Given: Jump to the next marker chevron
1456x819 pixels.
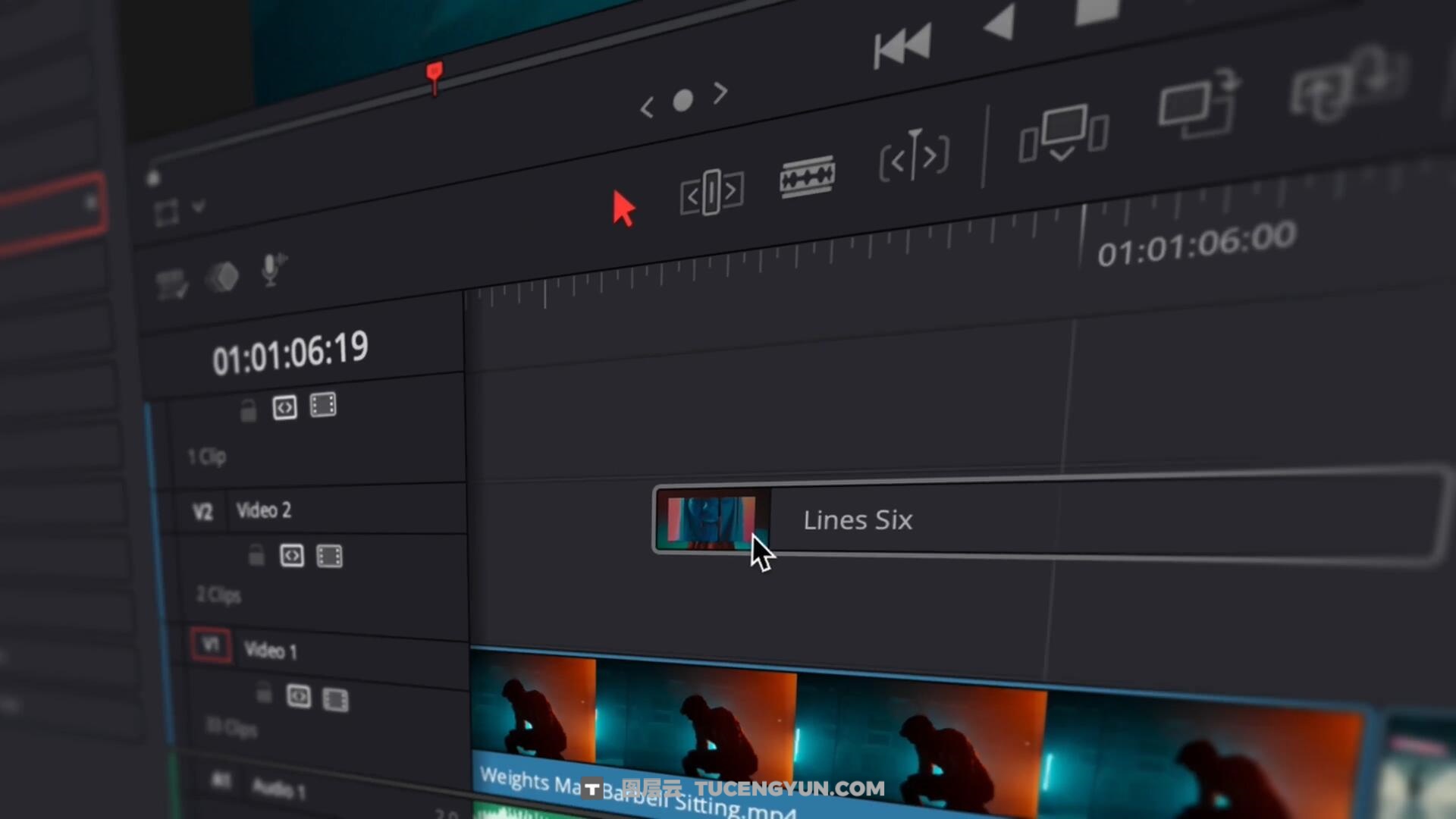Looking at the screenshot, I should 720,93.
